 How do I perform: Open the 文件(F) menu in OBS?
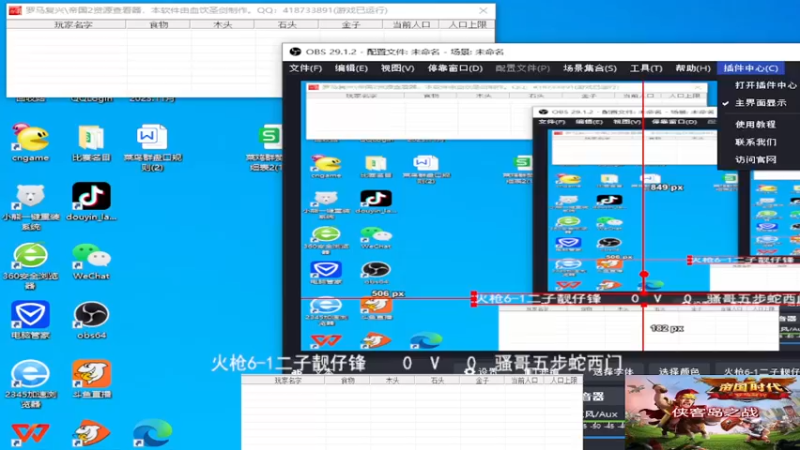[x=306, y=68]
